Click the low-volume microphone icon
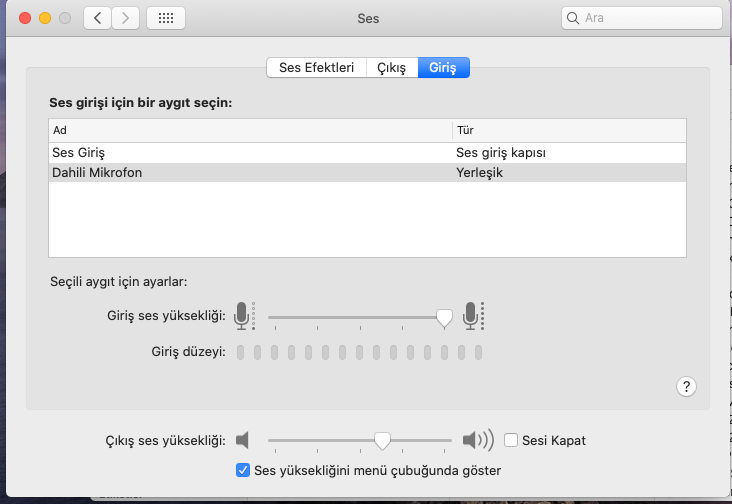The width and height of the screenshot is (732, 504). coord(241,316)
